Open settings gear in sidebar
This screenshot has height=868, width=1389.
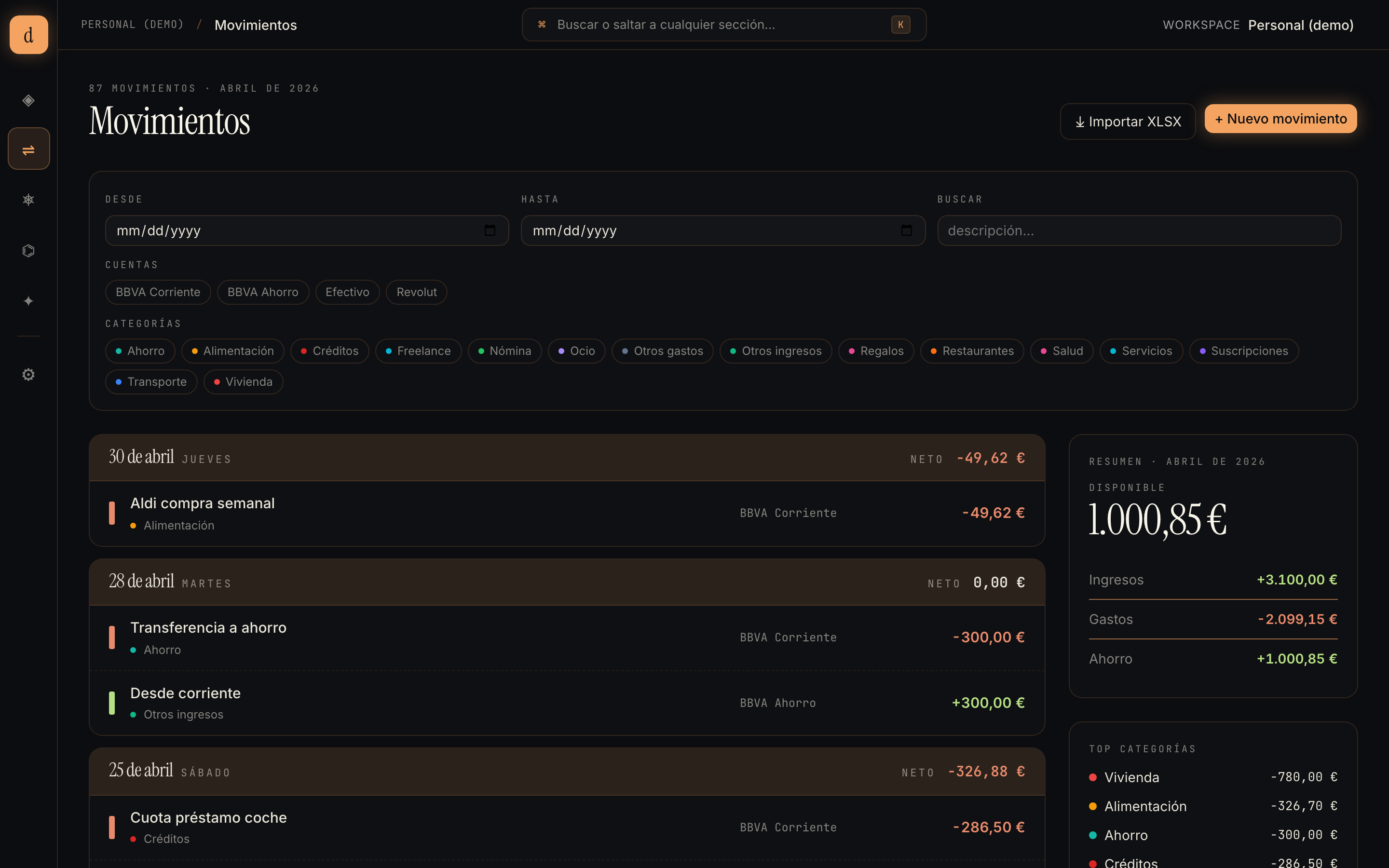29,374
